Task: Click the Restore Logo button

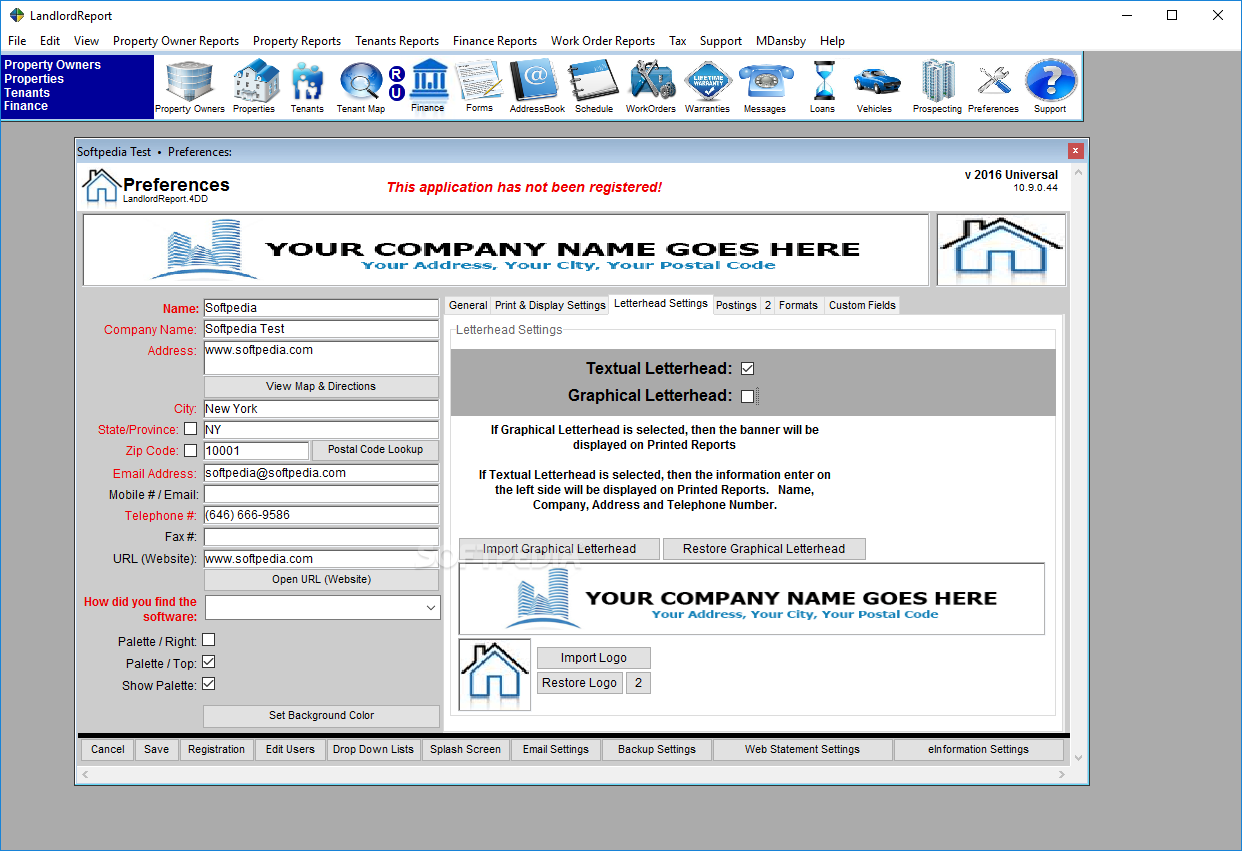Action: [580, 683]
